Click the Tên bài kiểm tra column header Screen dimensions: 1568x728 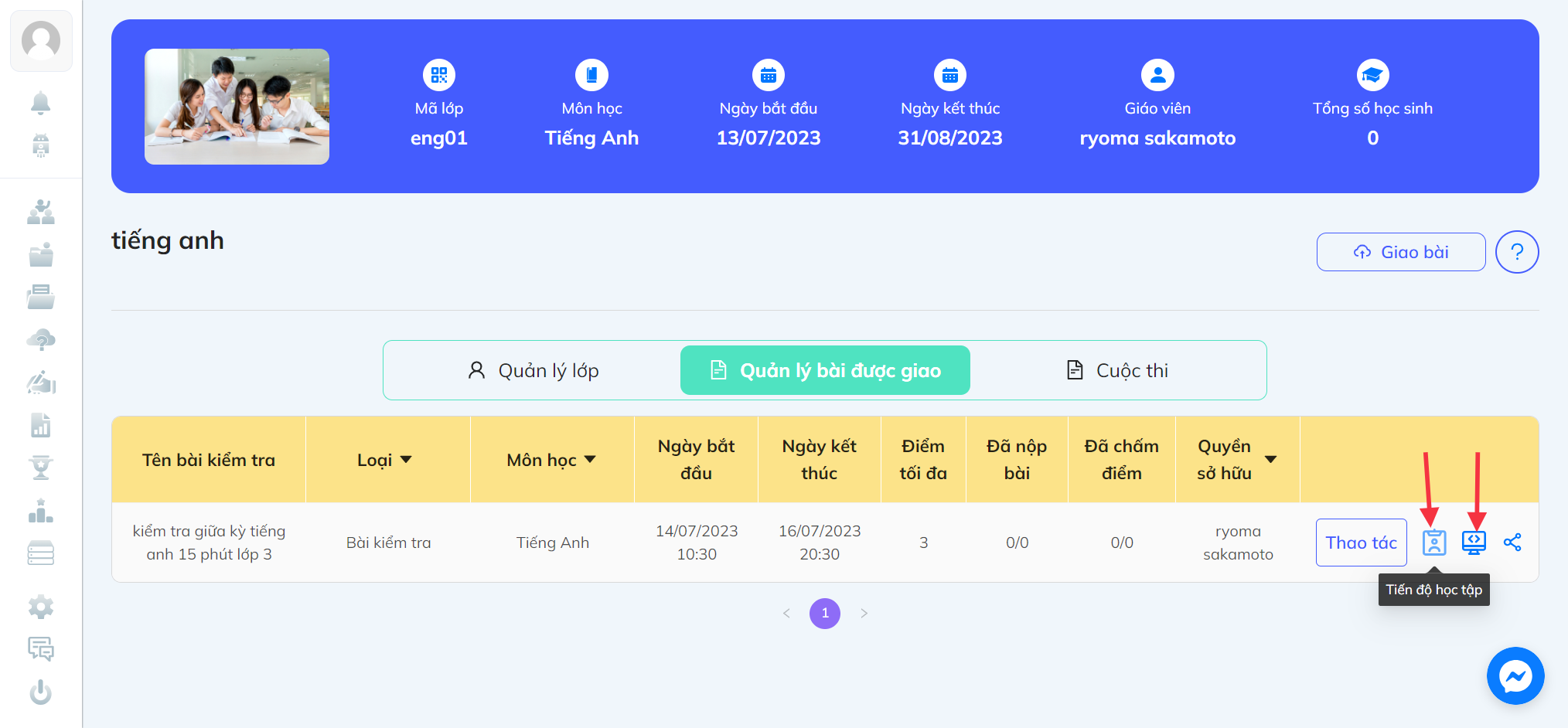(209, 460)
